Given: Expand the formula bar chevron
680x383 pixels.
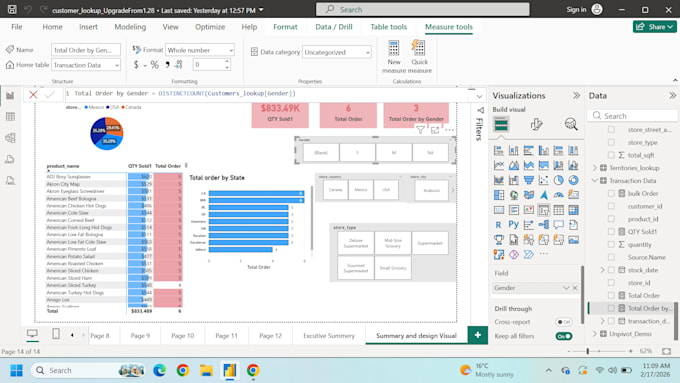Looking at the screenshot, I should click(479, 96).
